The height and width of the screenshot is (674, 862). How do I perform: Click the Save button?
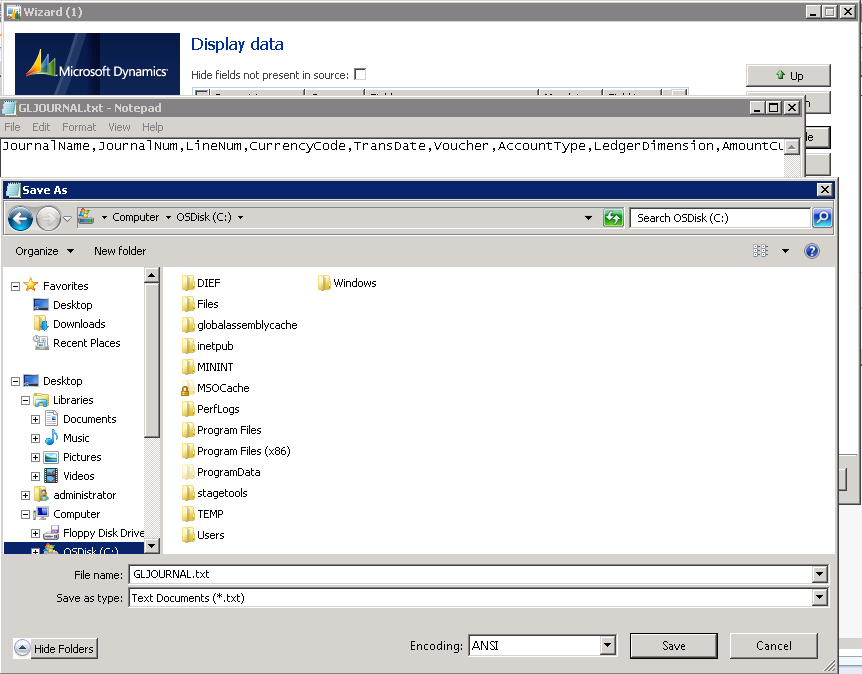pos(673,646)
